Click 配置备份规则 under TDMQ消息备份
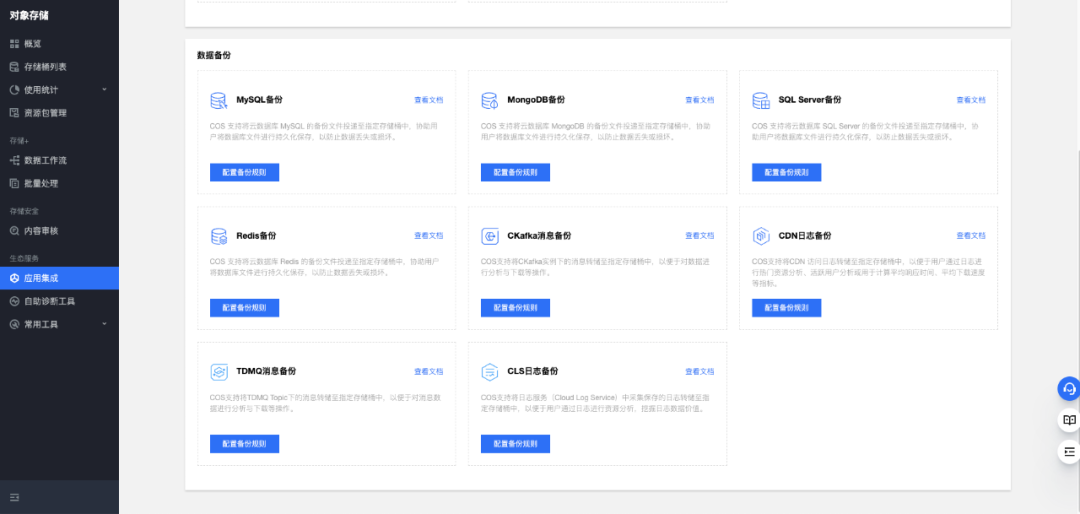 tap(244, 444)
